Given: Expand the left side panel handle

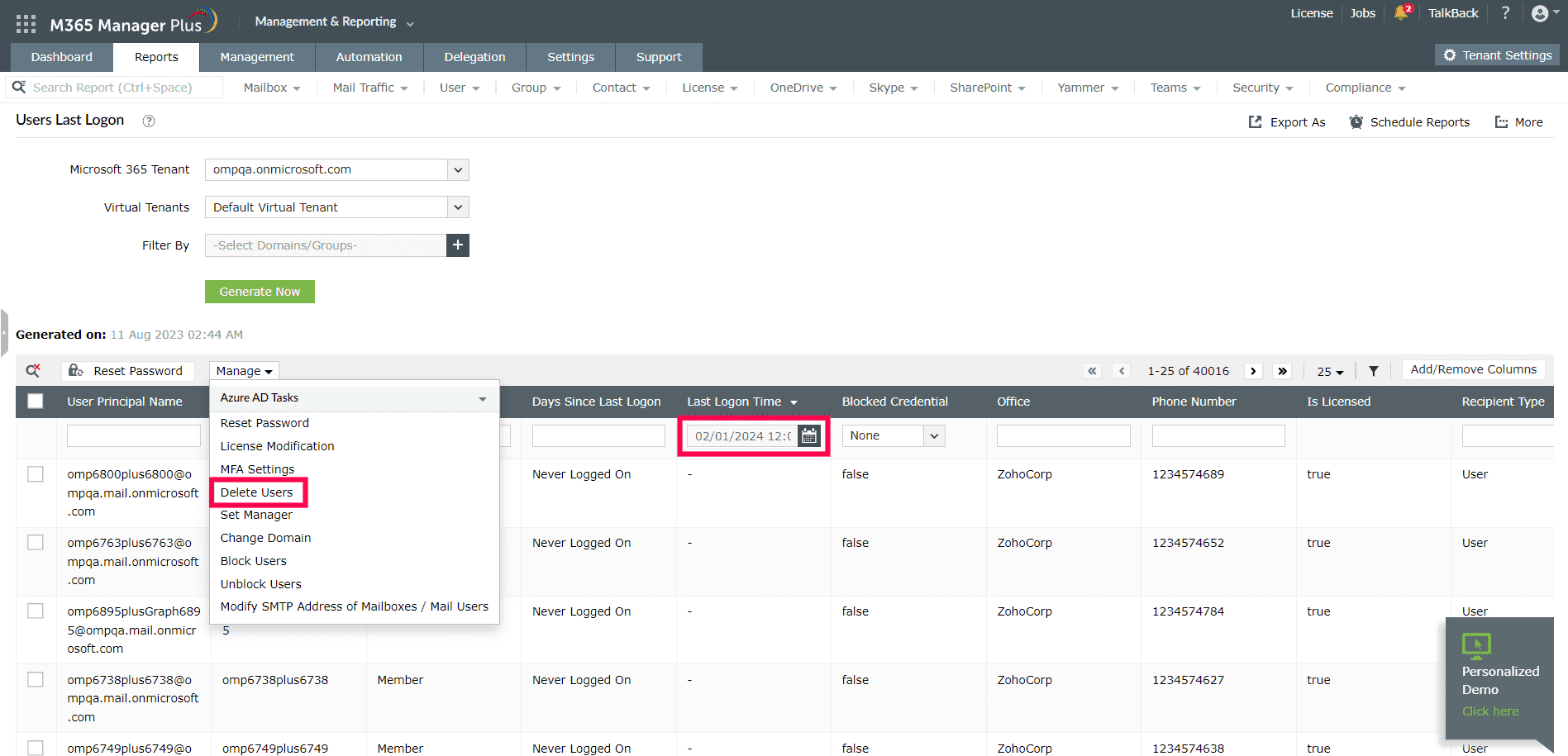Looking at the screenshot, I should (4, 333).
